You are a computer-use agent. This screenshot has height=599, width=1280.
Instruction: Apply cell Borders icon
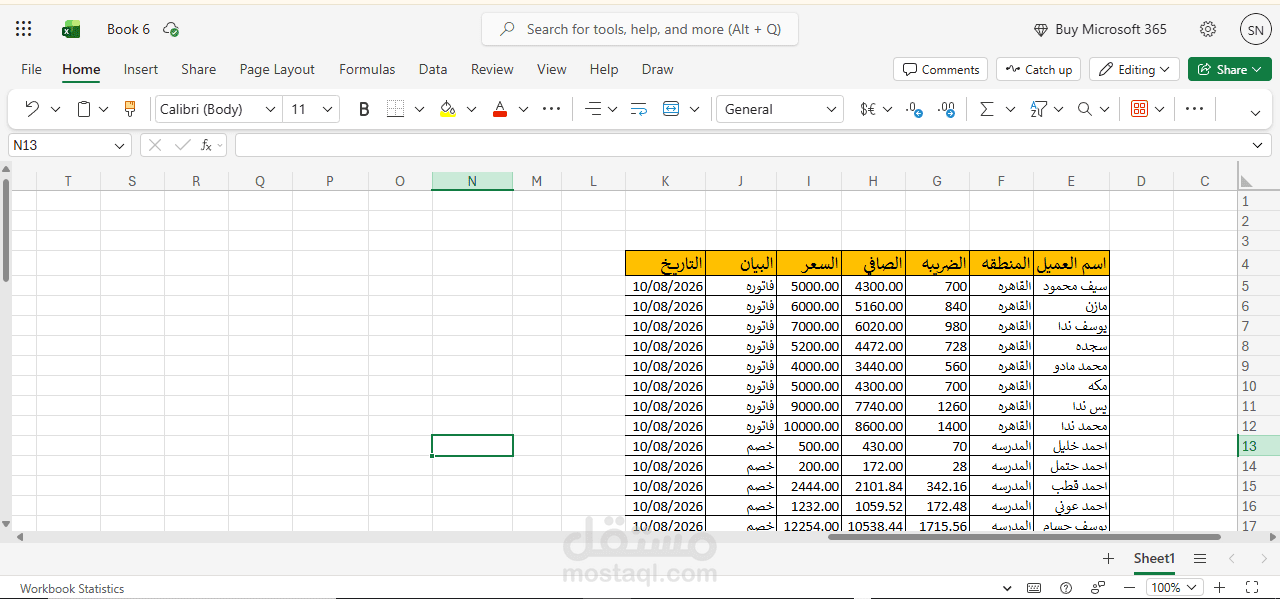pyautogui.click(x=396, y=109)
